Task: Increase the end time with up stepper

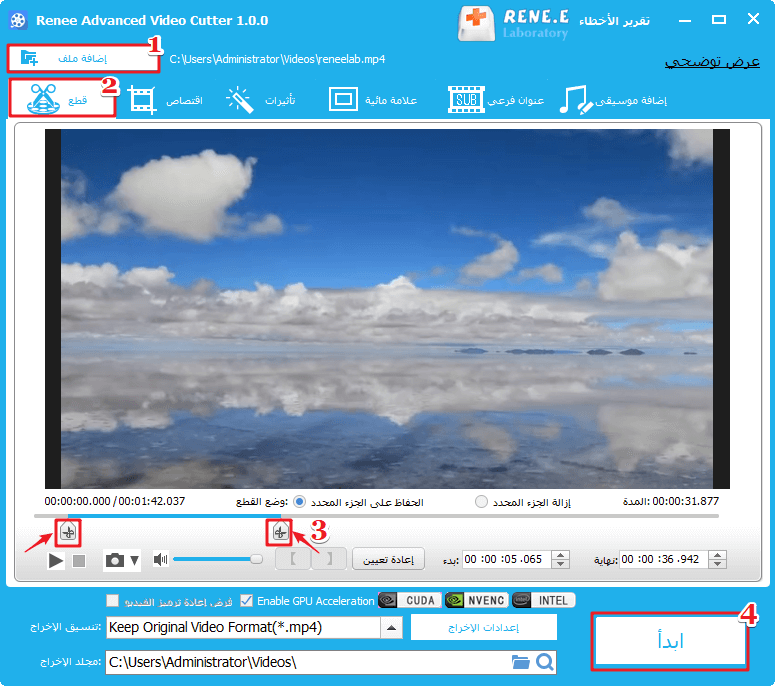Action: point(717,555)
